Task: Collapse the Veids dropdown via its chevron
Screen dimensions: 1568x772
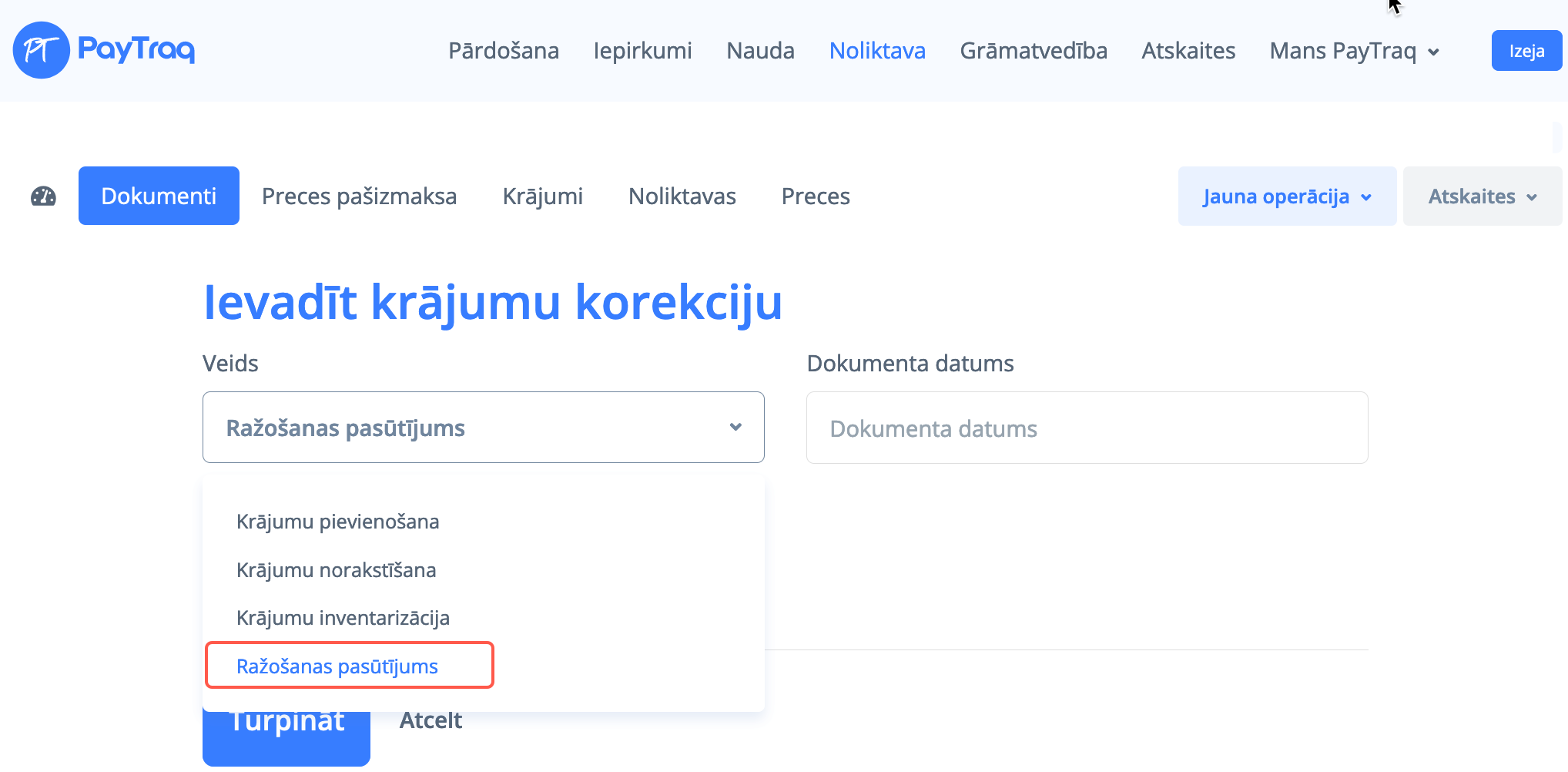Action: (735, 427)
